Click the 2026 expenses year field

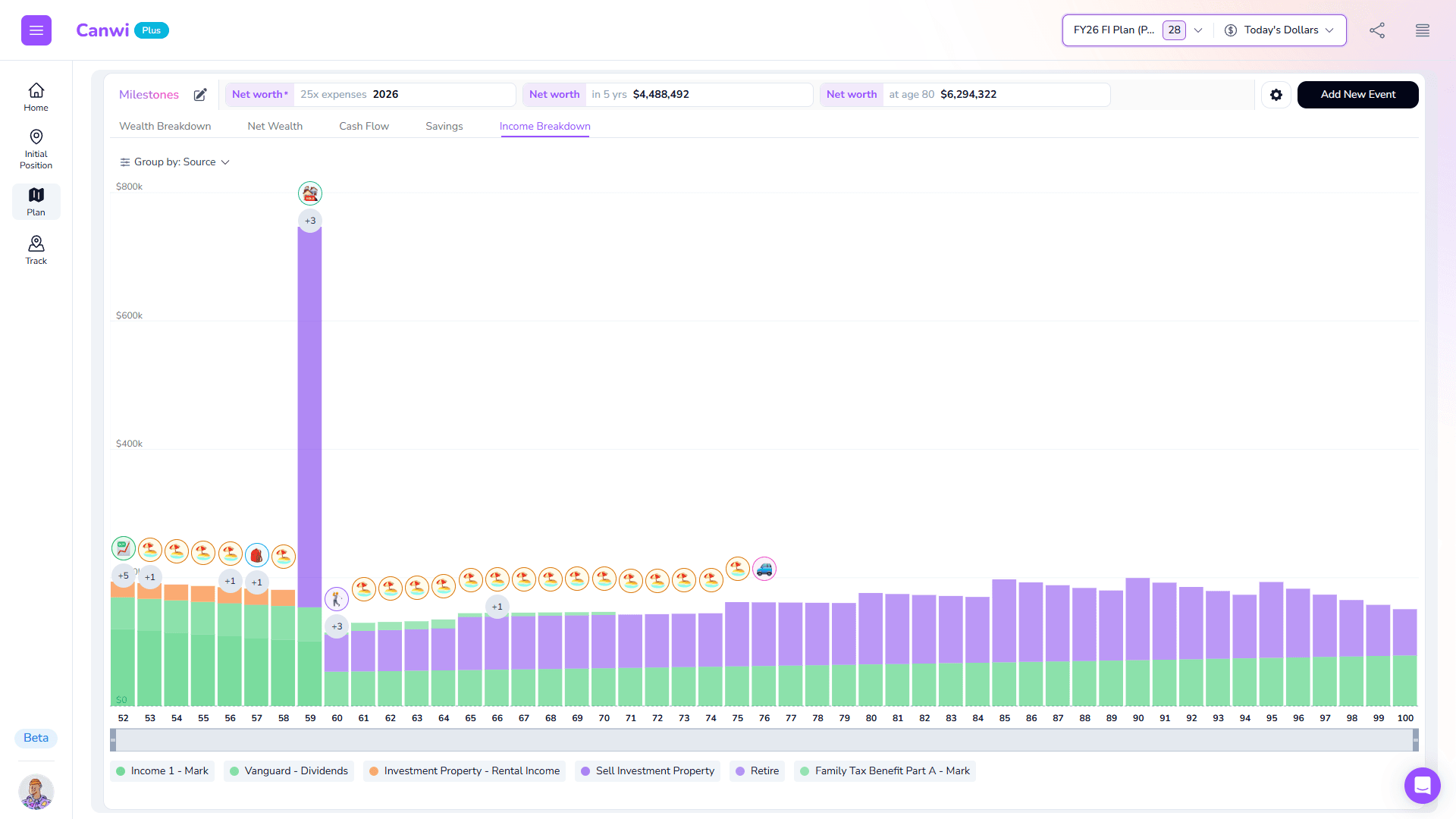[386, 94]
